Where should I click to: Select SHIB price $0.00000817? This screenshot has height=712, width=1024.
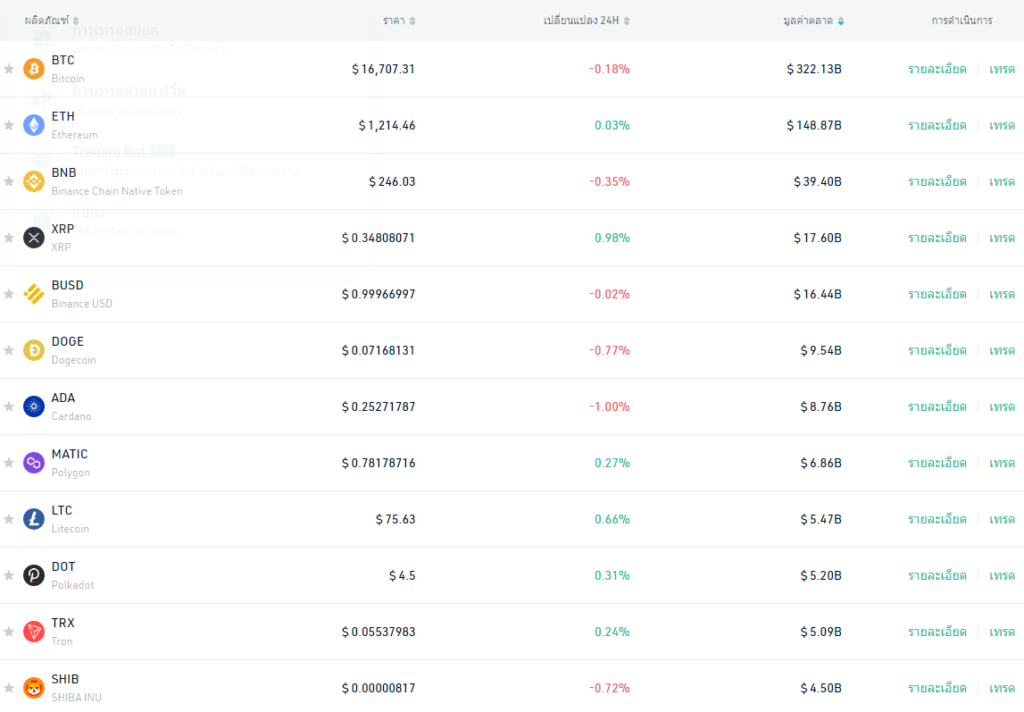pyautogui.click(x=378, y=688)
